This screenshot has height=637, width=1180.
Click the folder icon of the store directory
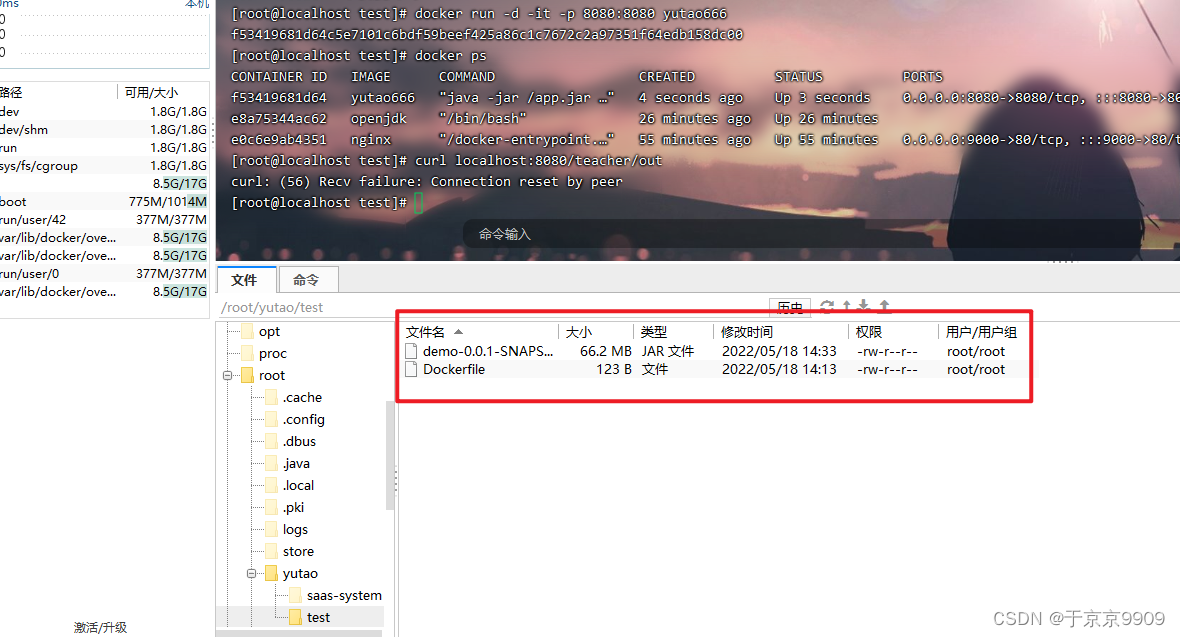coord(272,551)
